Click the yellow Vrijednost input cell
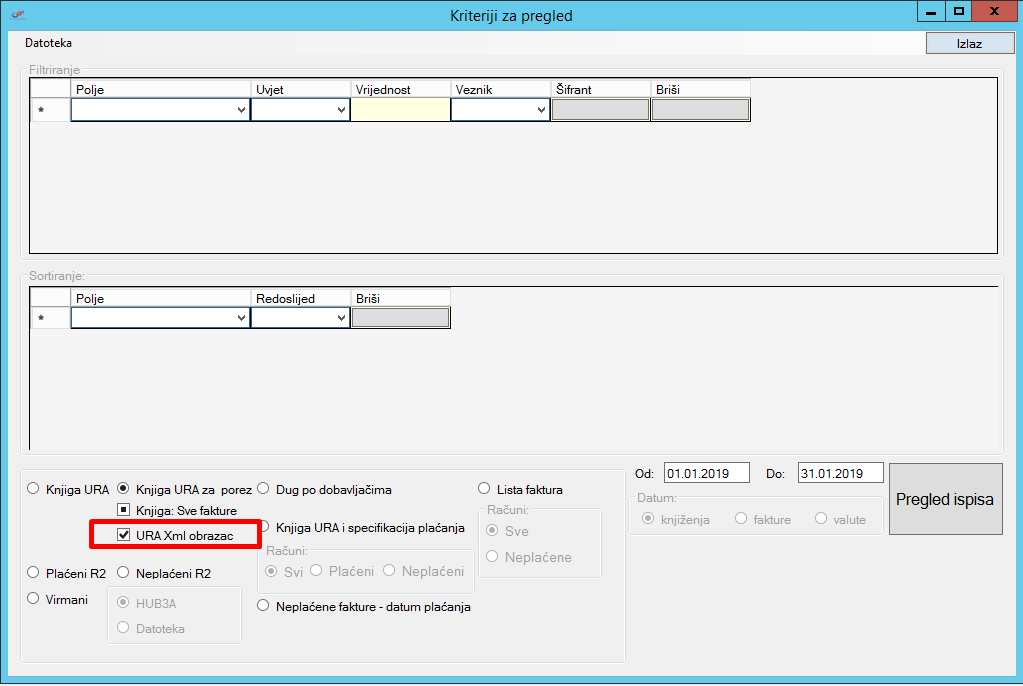 tap(400, 110)
